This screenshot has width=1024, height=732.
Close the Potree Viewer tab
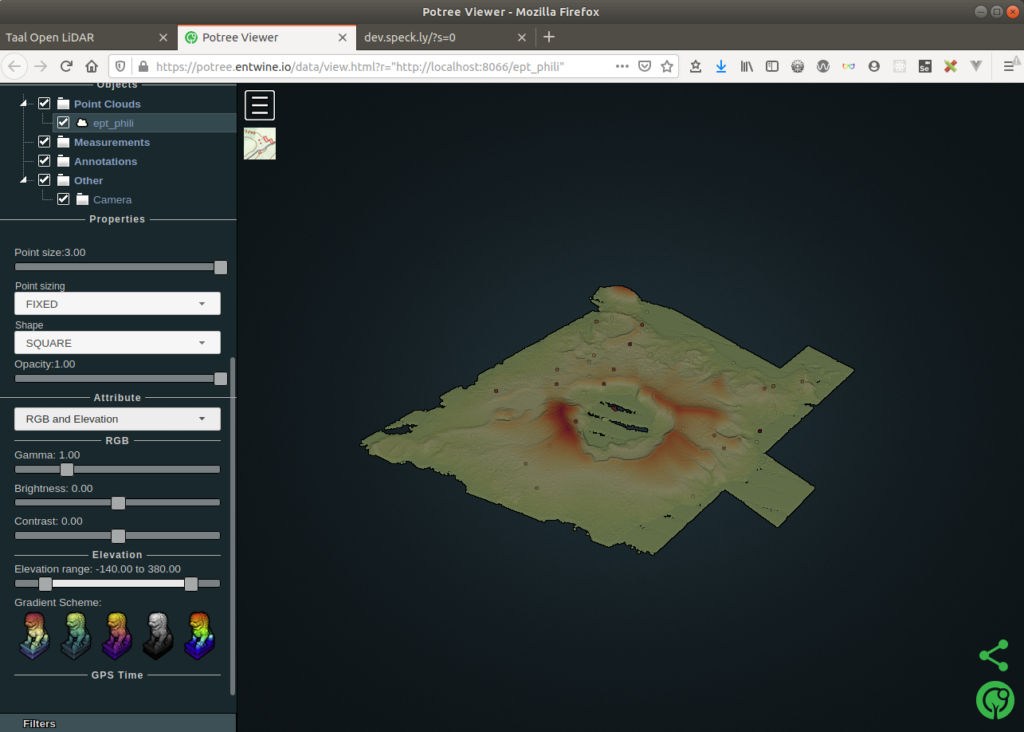342,37
